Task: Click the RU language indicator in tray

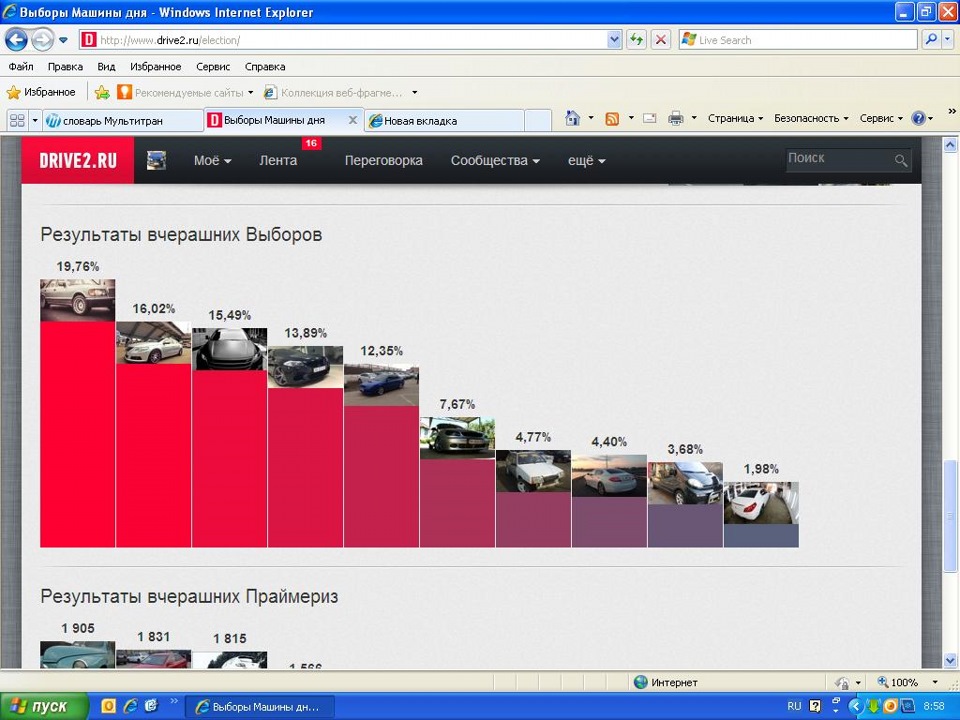Action: tap(794, 706)
